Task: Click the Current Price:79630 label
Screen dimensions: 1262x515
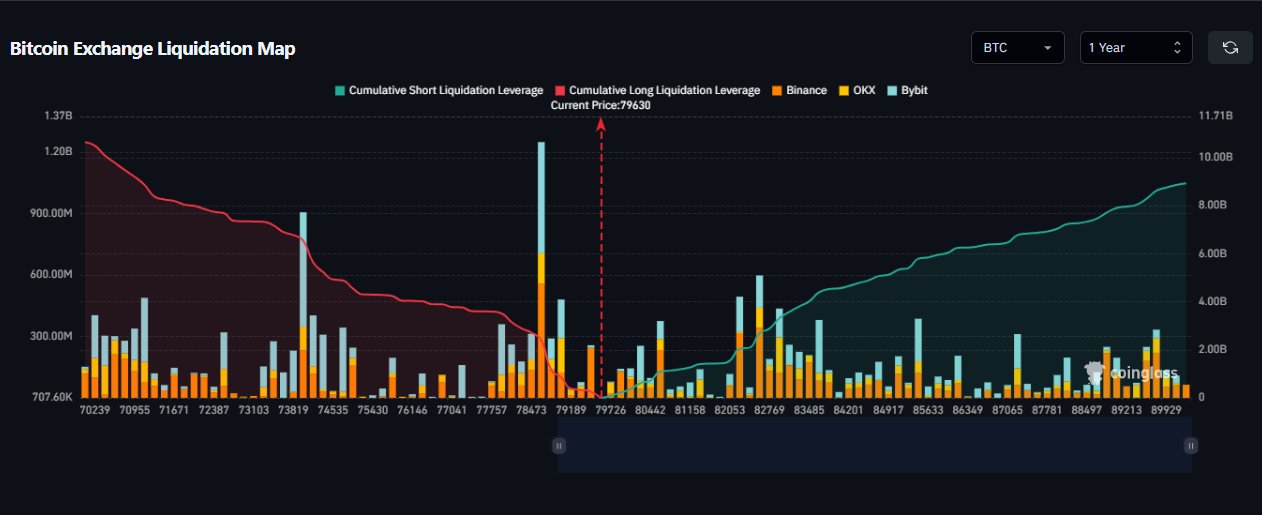Action: click(x=601, y=105)
